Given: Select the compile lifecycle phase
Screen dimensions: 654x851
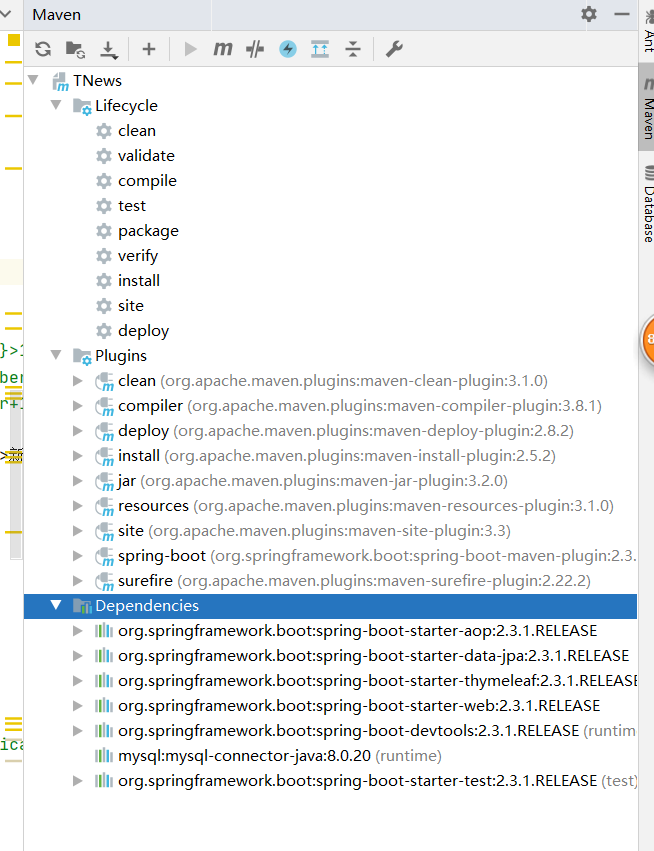Looking at the screenshot, I should 147,181.
